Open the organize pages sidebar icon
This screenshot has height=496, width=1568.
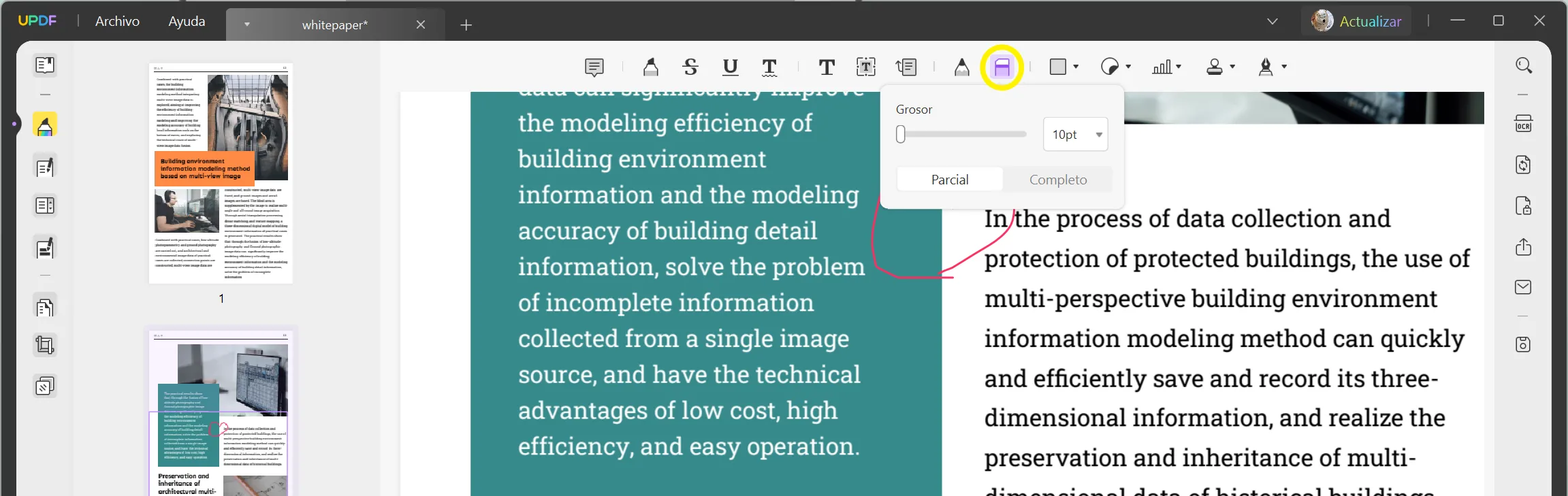coord(45,308)
